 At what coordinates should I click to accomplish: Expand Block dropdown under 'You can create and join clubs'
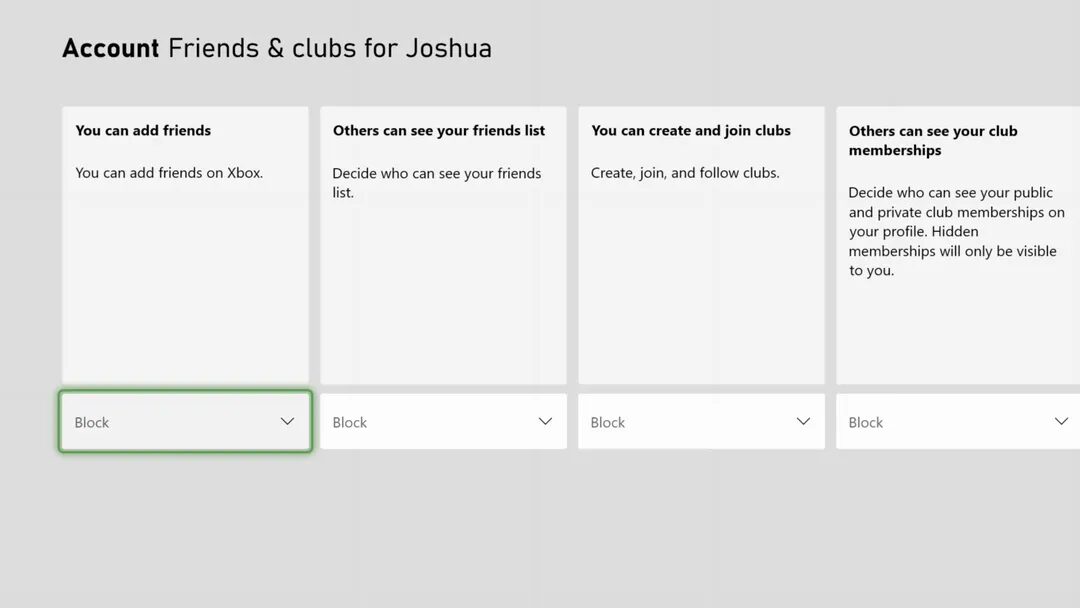click(701, 422)
